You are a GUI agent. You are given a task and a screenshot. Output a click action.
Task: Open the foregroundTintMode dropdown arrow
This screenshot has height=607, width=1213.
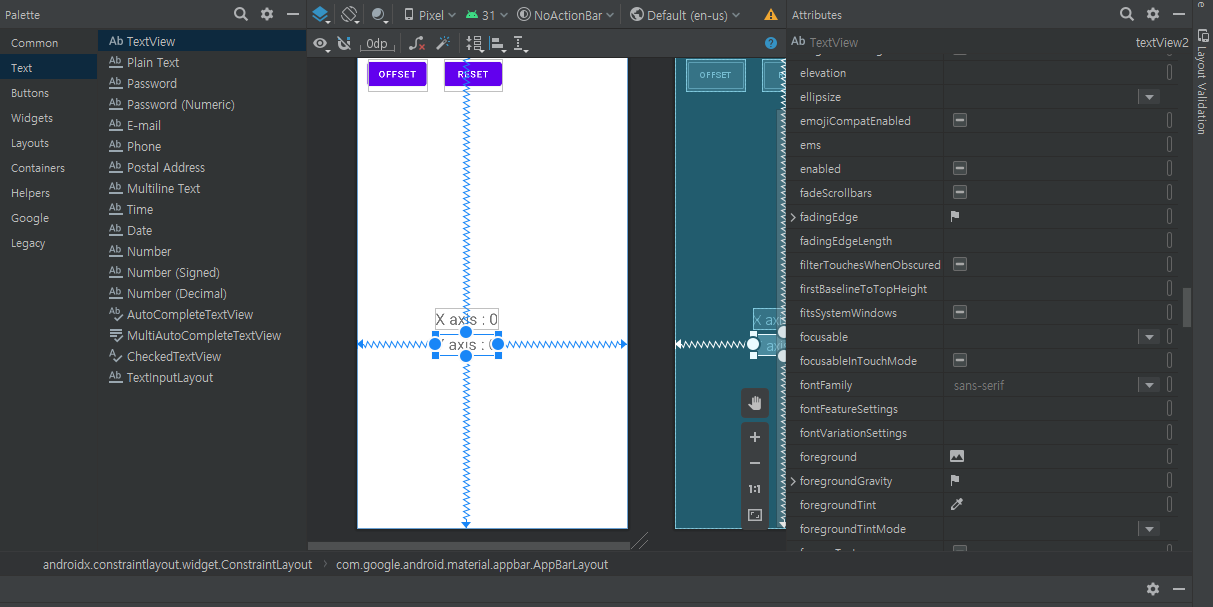(x=1149, y=529)
